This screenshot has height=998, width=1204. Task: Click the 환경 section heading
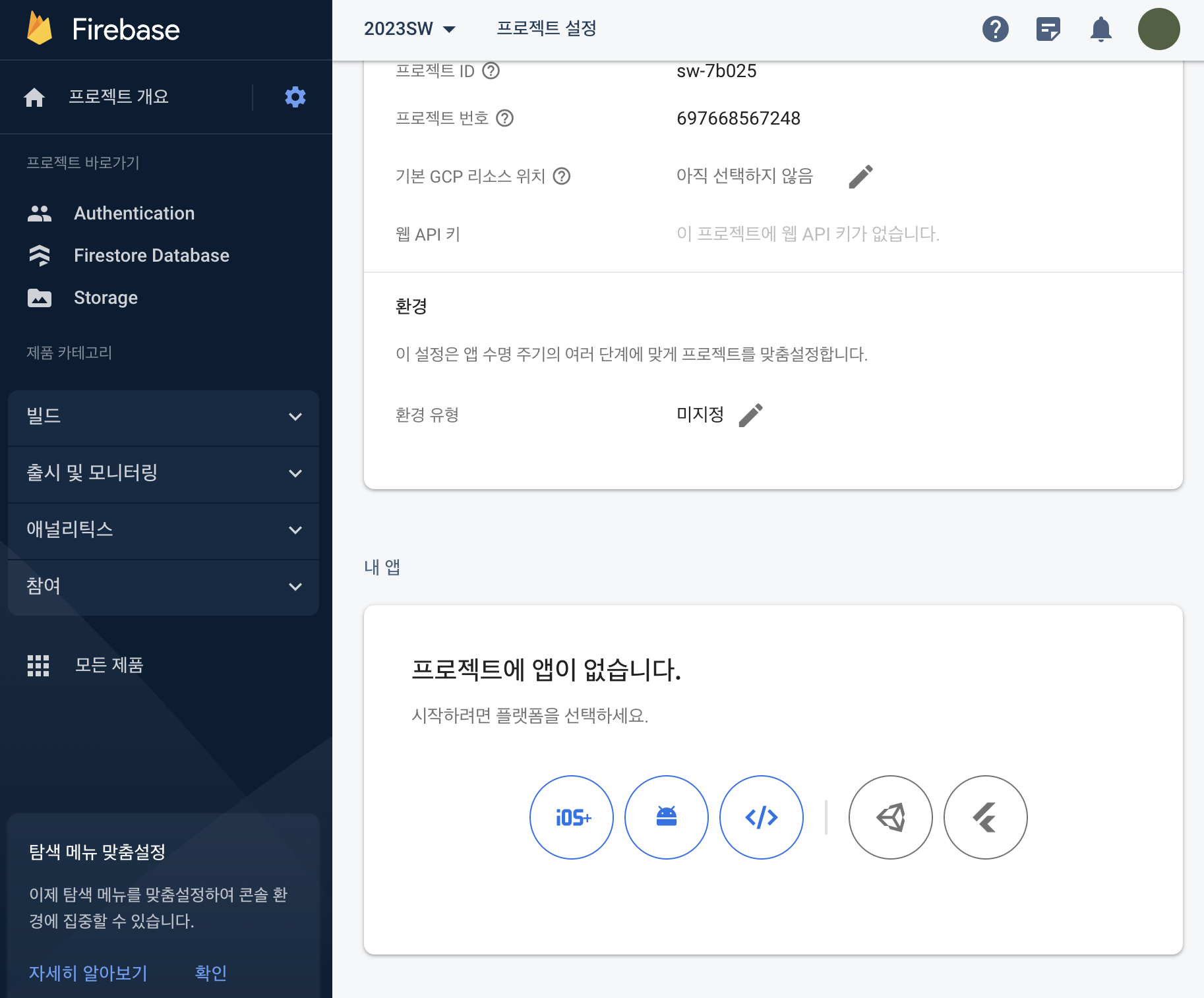click(x=411, y=307)
